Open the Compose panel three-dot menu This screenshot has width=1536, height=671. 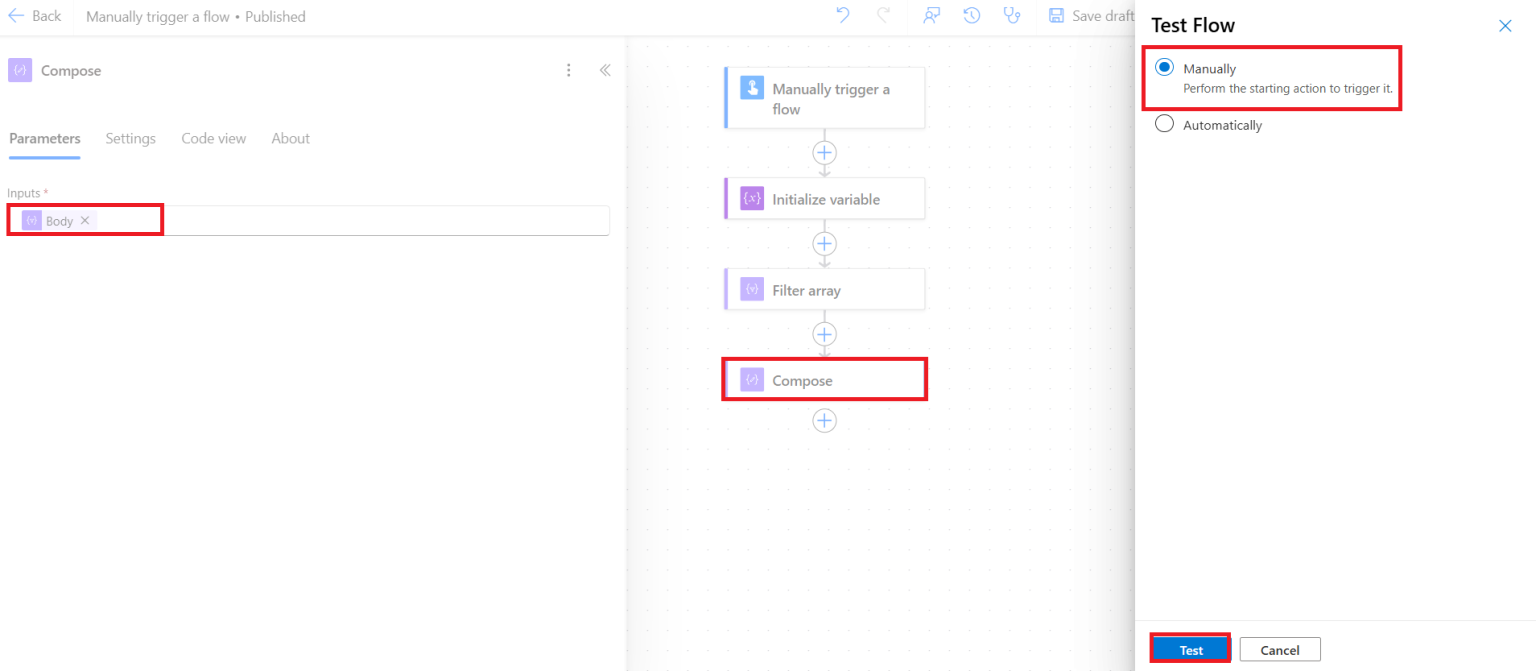click(569, 70)
